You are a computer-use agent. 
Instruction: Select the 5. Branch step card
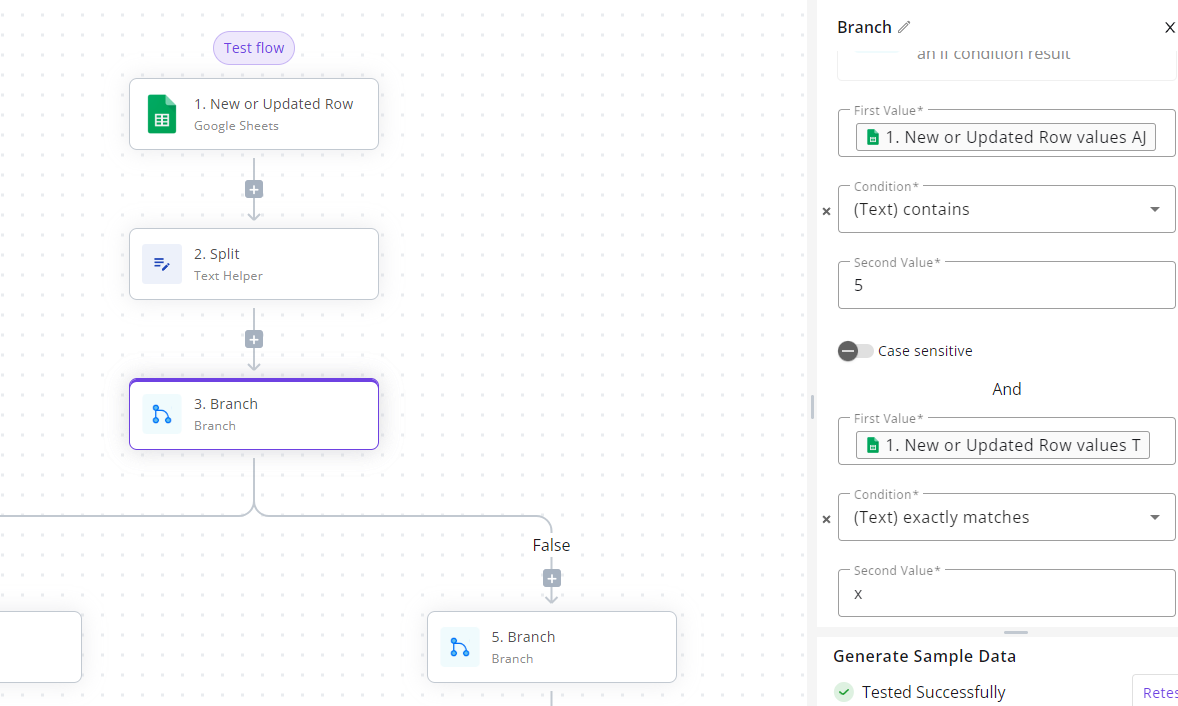click(551, 647)
